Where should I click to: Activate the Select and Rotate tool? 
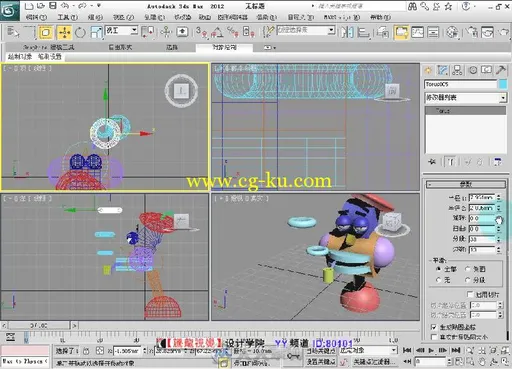[x=80, y=32]
